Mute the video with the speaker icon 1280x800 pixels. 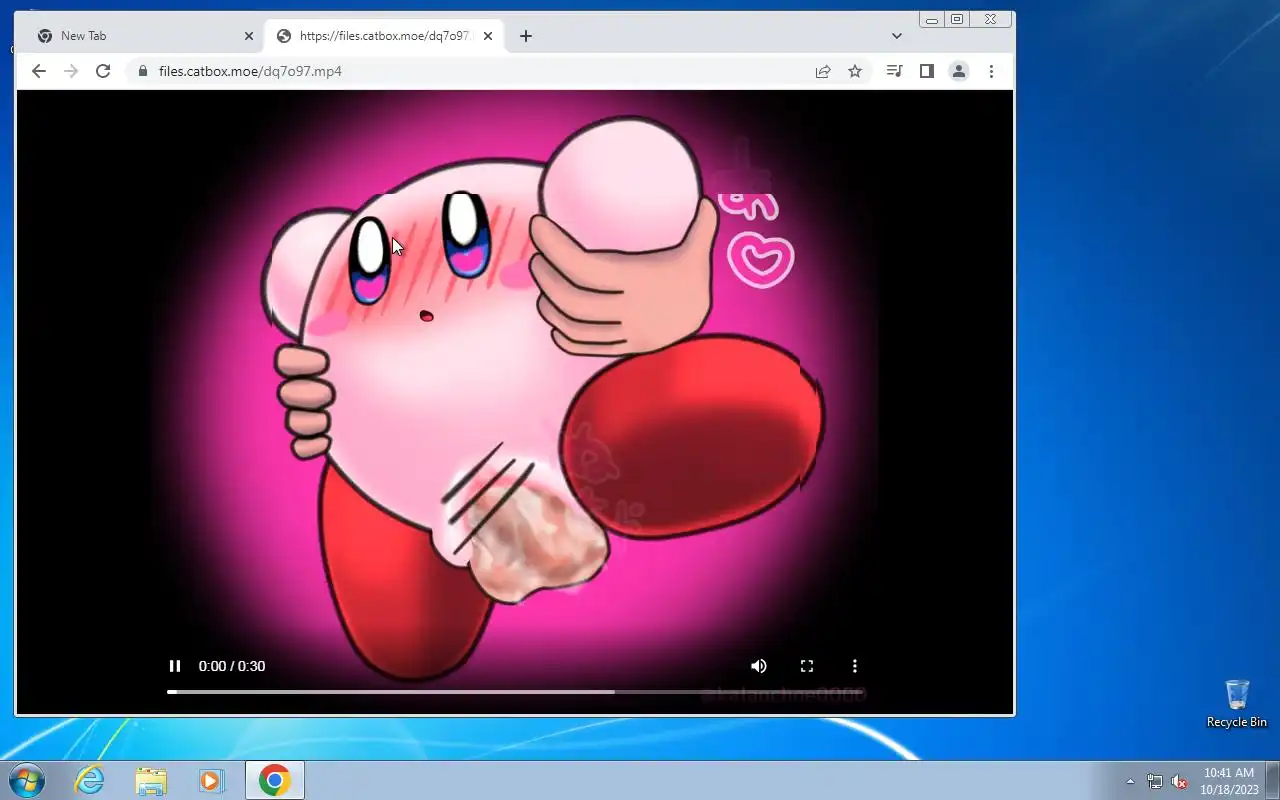[759, 666]
